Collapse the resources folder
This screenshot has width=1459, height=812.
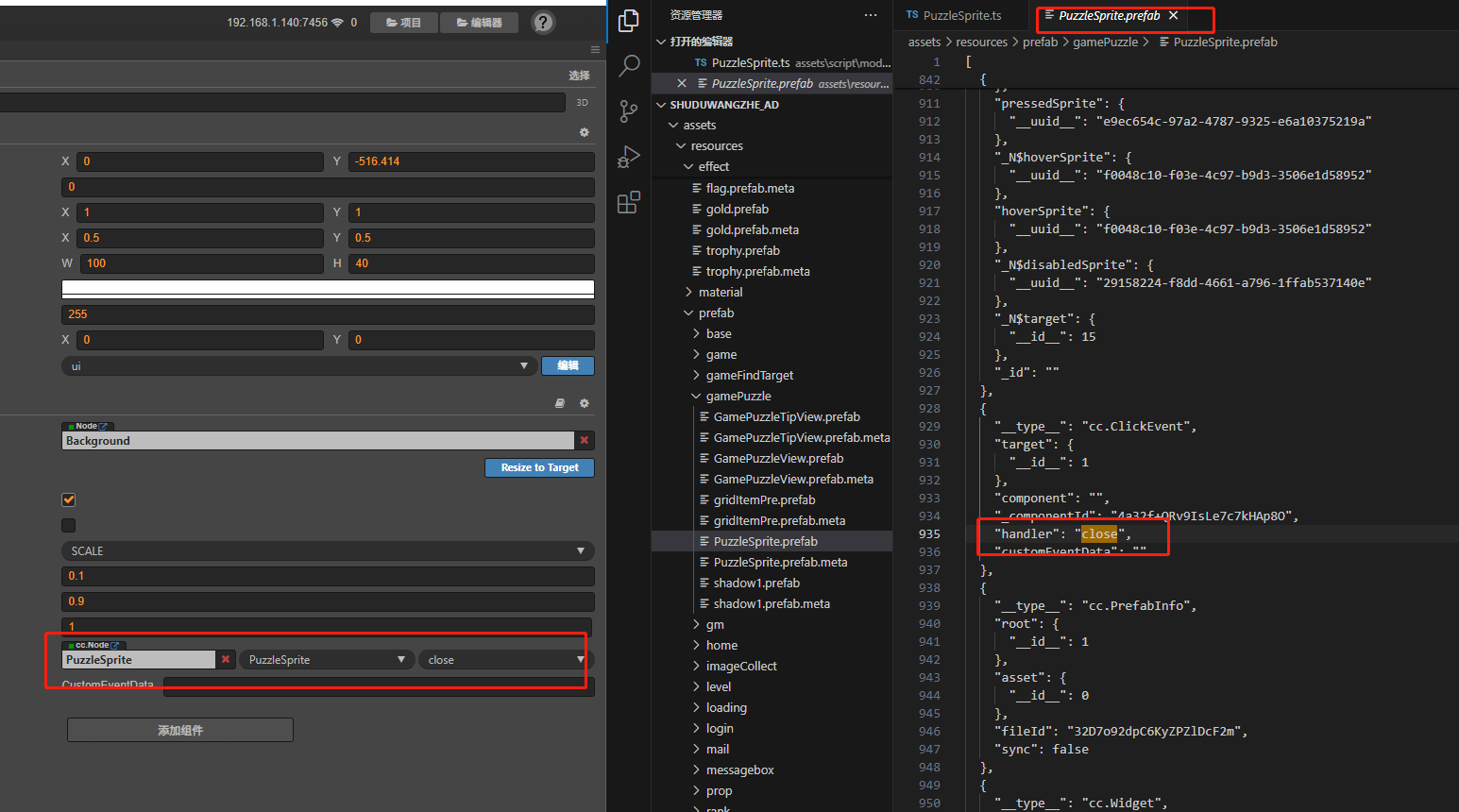click(681, 145)
